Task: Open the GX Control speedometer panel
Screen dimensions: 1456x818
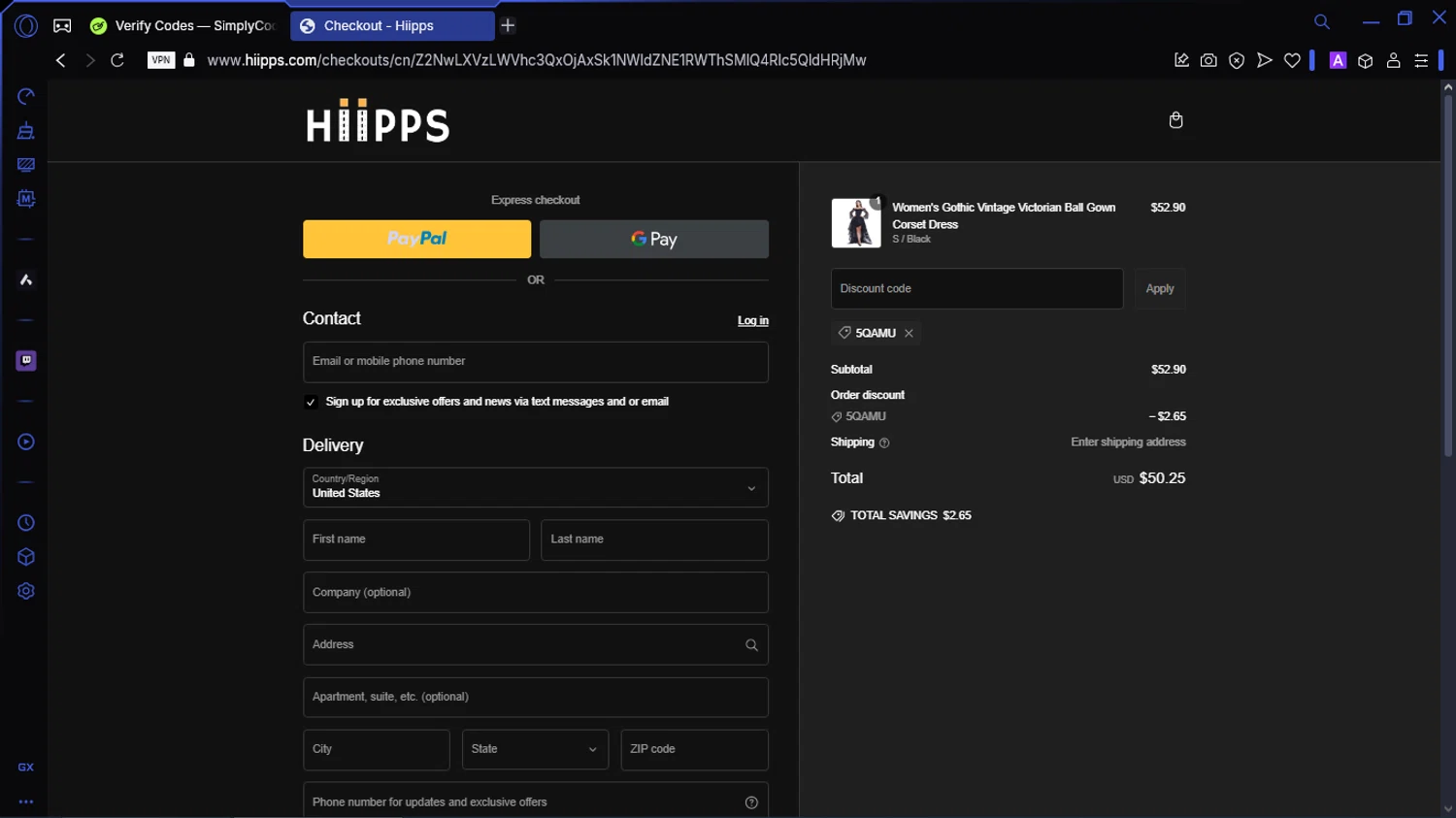Action: (26, 96)
